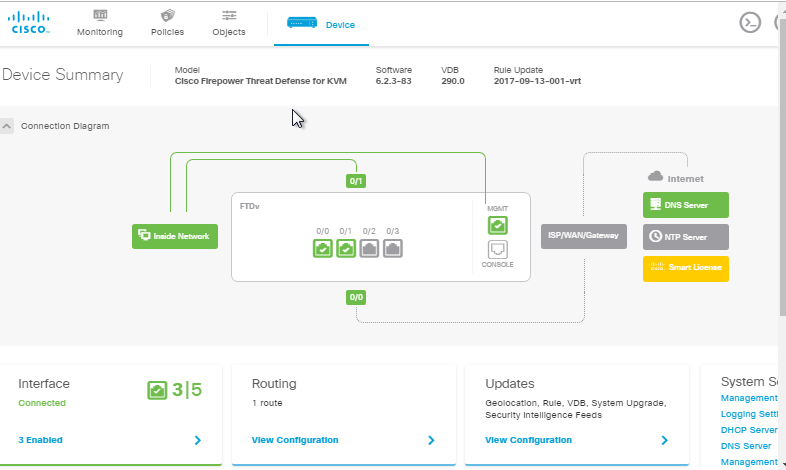The height and width of the screenshot is (470, 786).
Task: Select port 0/2 icon in FTDv
Action: tap(369, 249)
